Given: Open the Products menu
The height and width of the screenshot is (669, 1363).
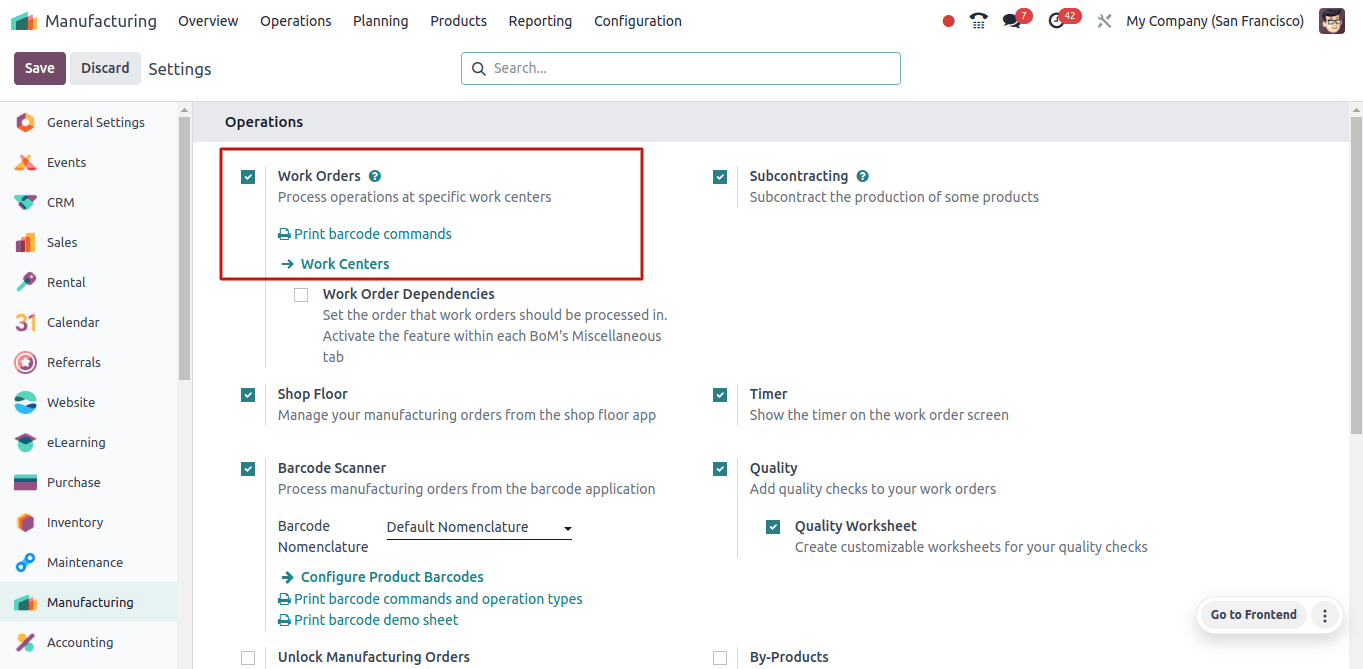Looking at the screenshot, I should coord(459,21).
